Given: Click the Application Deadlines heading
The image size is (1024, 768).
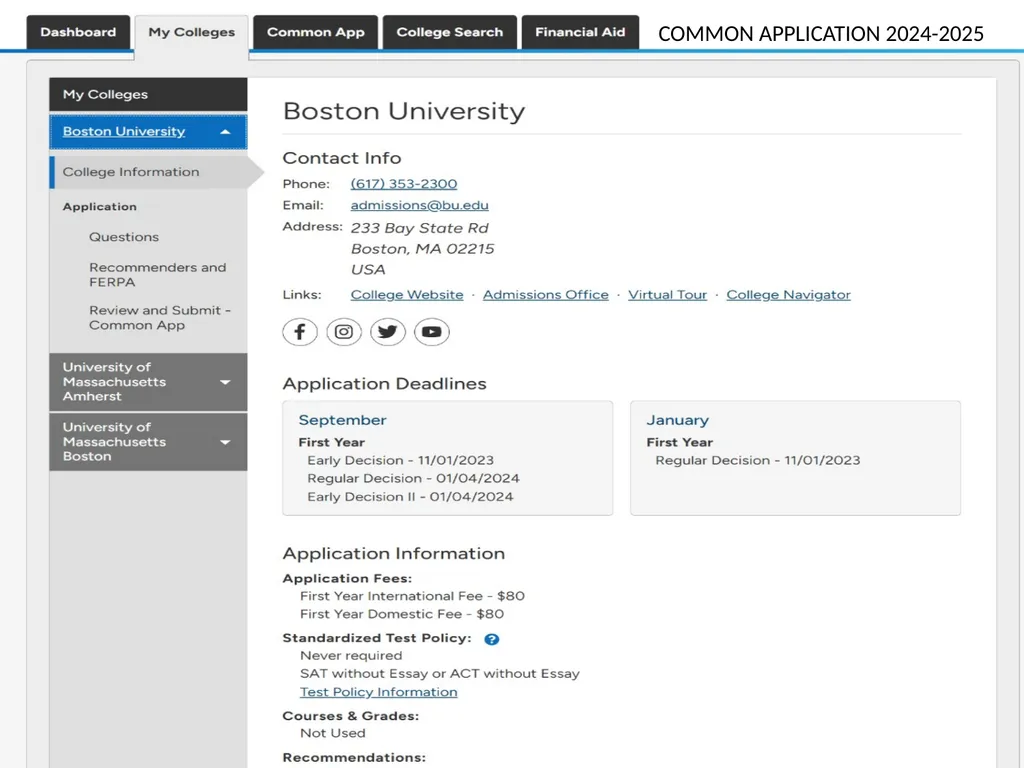Looking at the screenshot, I should click(384, 384).
